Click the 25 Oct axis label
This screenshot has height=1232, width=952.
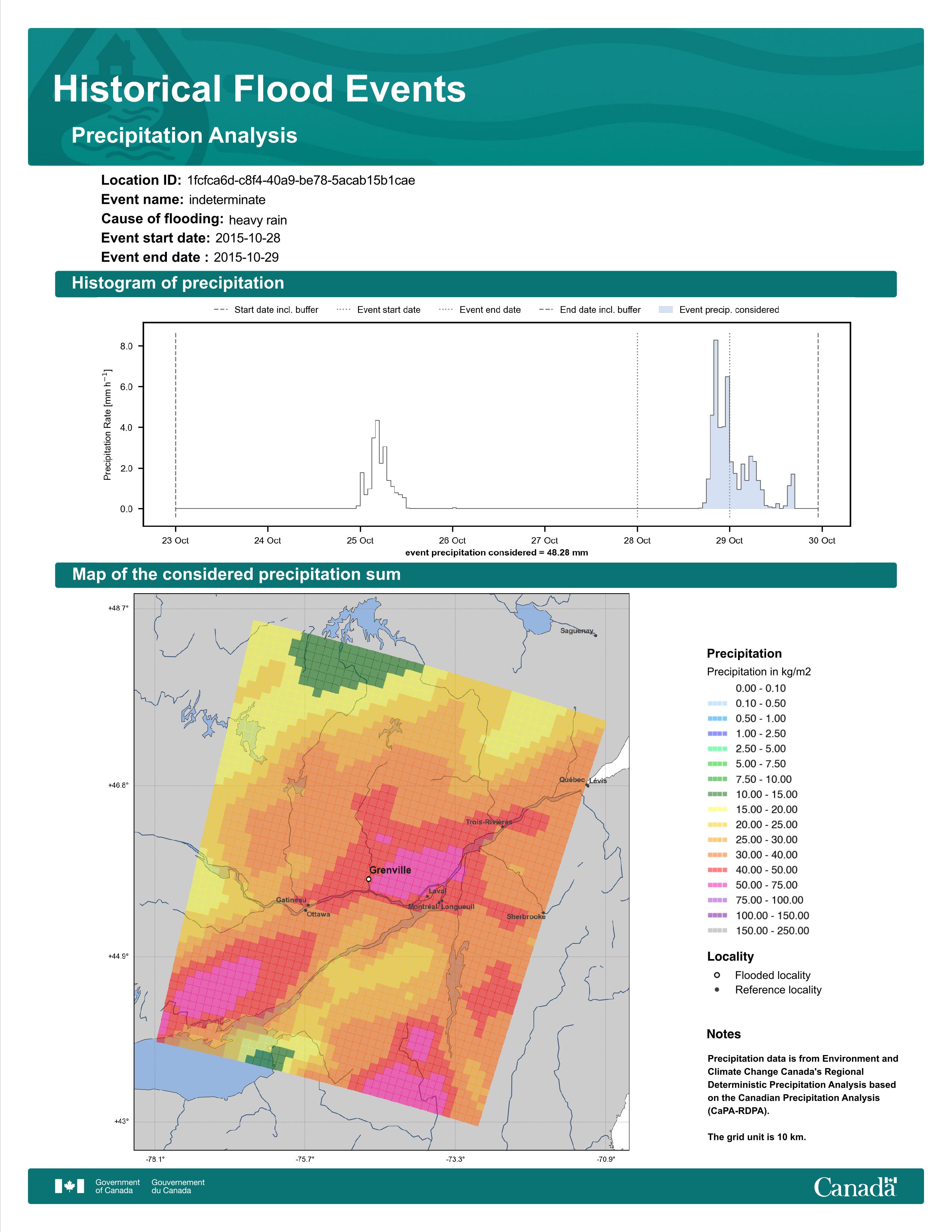pos(360,541)
